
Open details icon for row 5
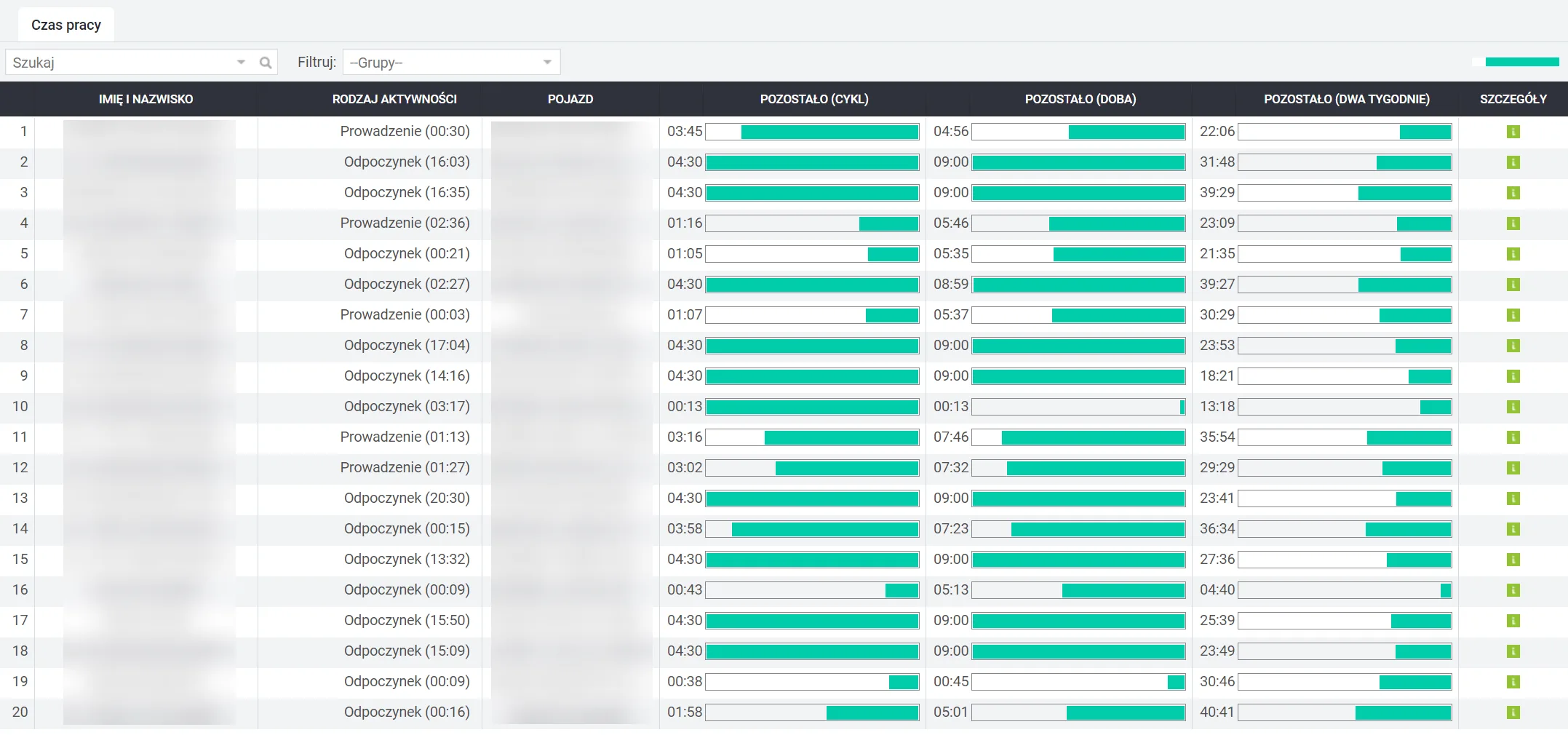click(1513, 254)
